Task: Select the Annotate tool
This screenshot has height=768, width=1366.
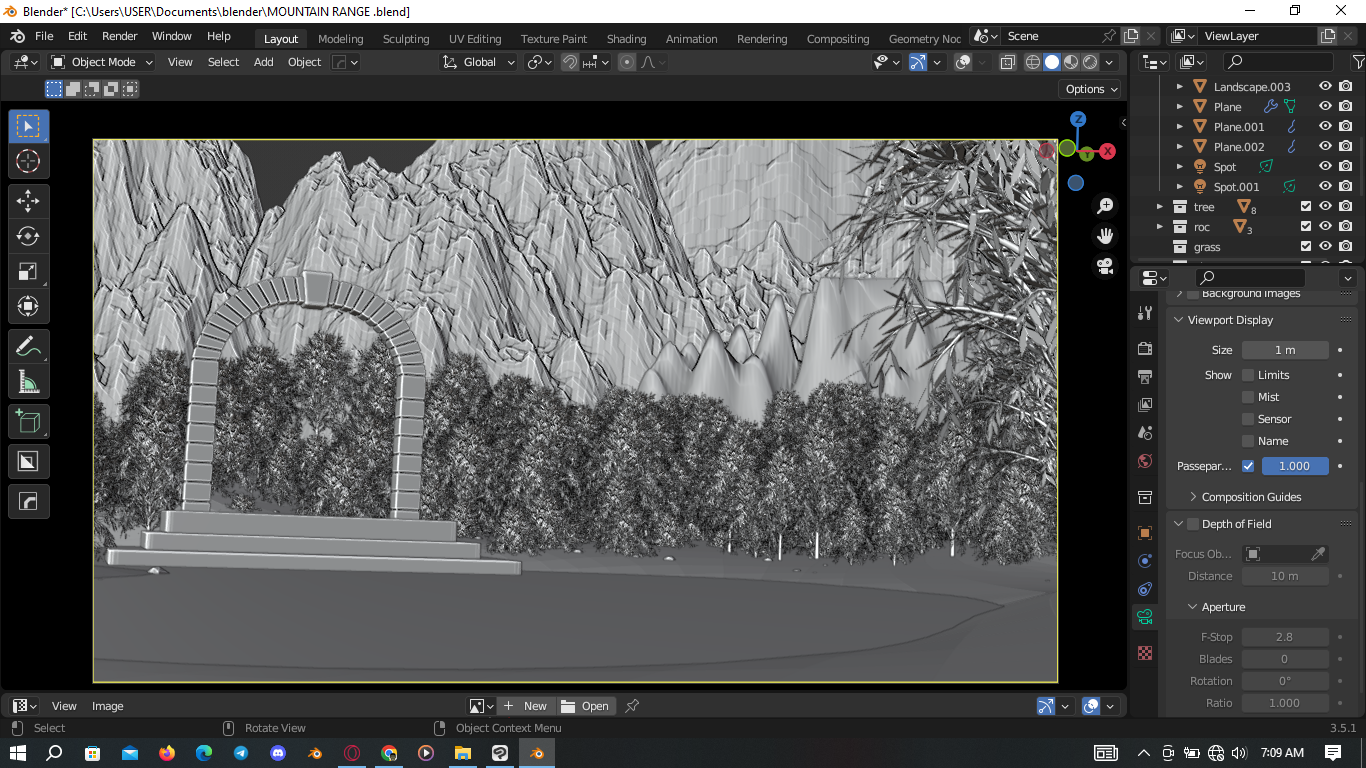Action: click(28, 347)
